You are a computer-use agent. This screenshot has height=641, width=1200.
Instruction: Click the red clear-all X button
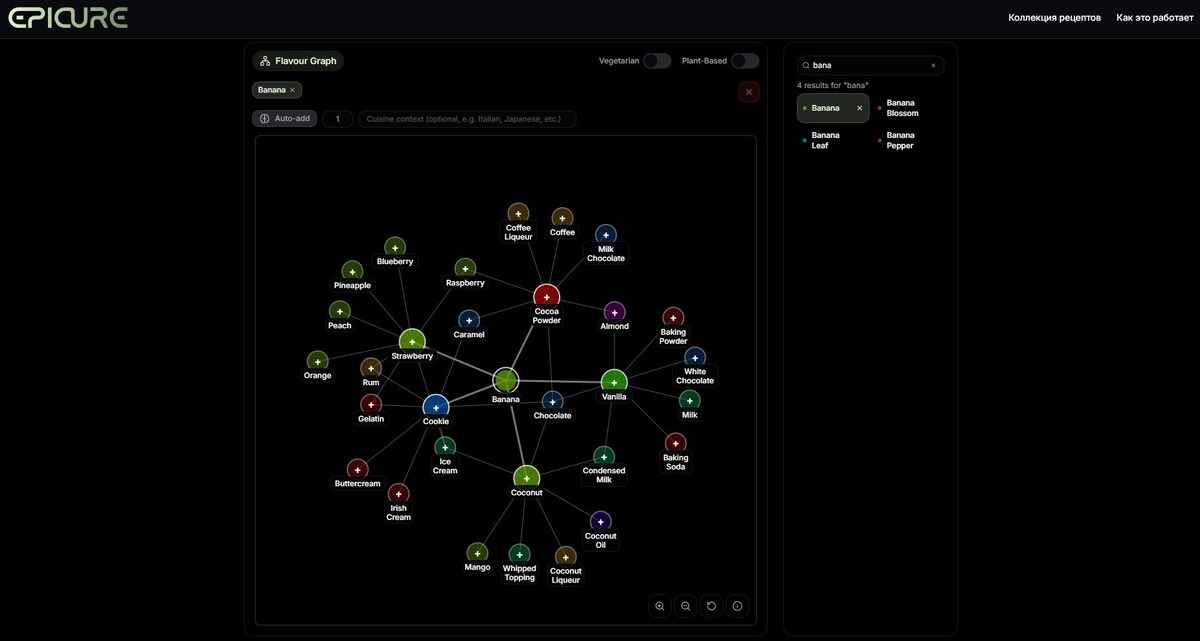[x=749, y=92]
